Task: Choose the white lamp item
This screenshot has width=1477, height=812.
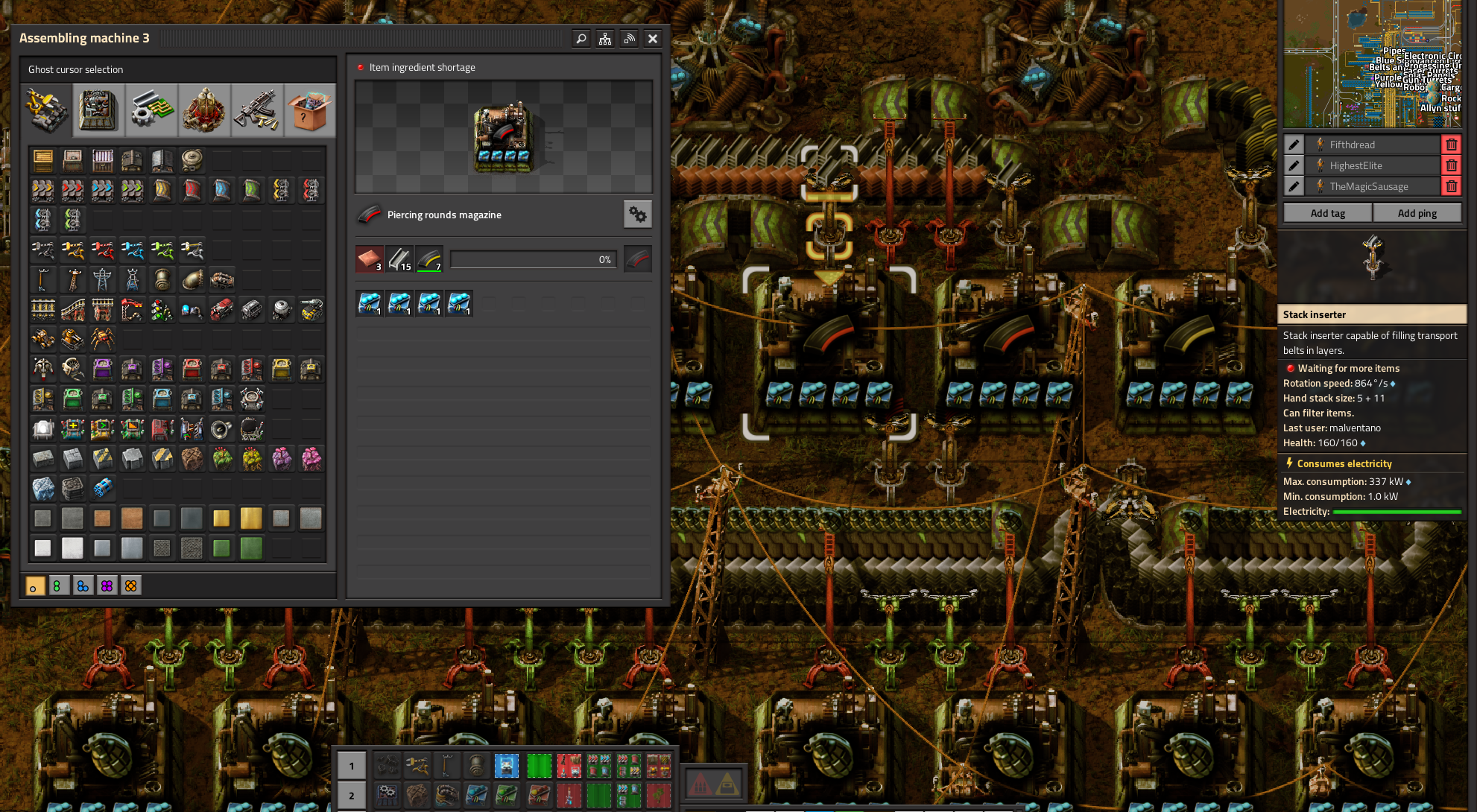Action: [43, 428]
